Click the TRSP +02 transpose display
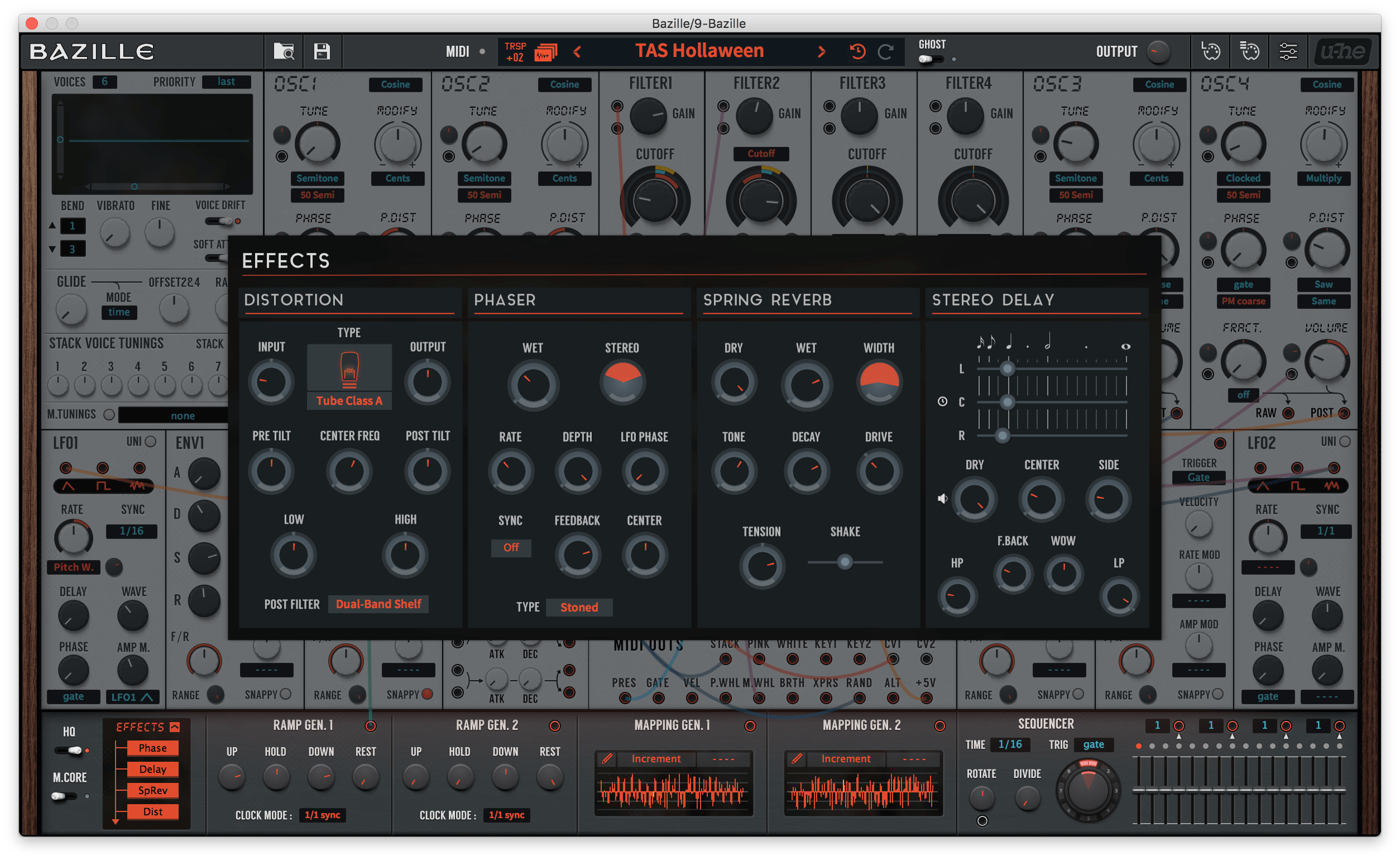1400x860 pixels. click(x=515, y=52)
